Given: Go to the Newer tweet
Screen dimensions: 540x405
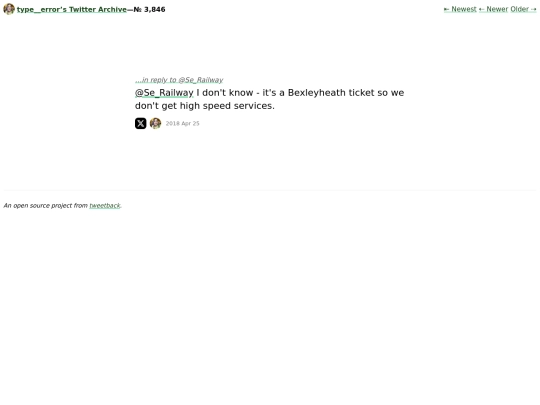Looking at the screenshot, I should coord(494,9).
